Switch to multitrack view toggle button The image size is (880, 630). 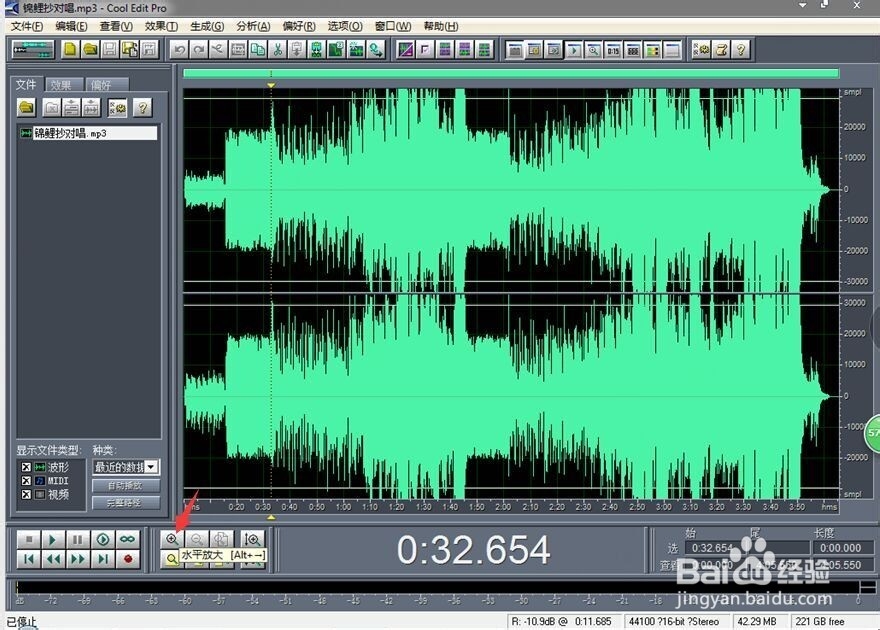[x=33, y=50]
